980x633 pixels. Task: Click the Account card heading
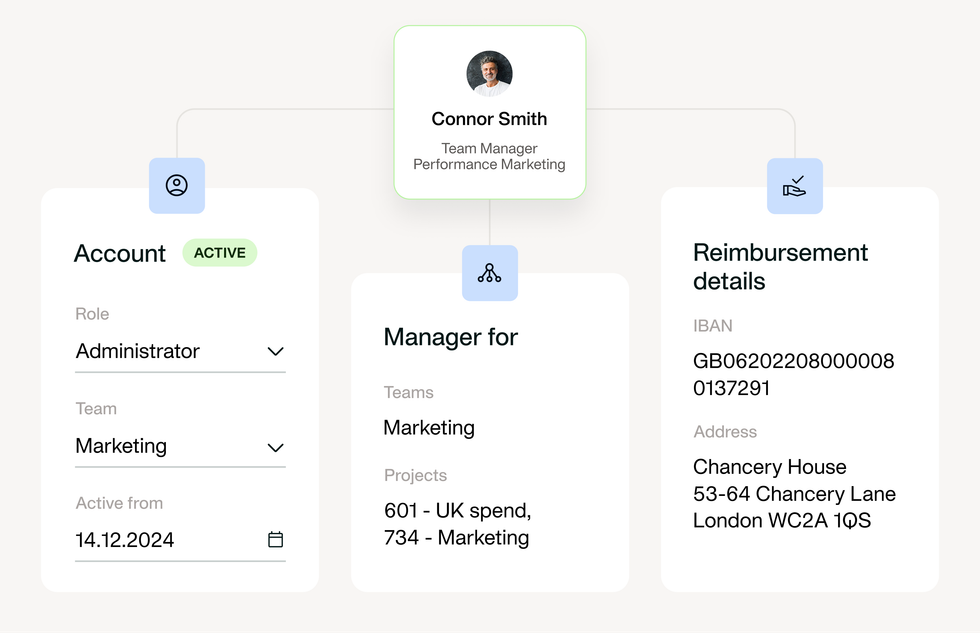(x=120, y=253)
